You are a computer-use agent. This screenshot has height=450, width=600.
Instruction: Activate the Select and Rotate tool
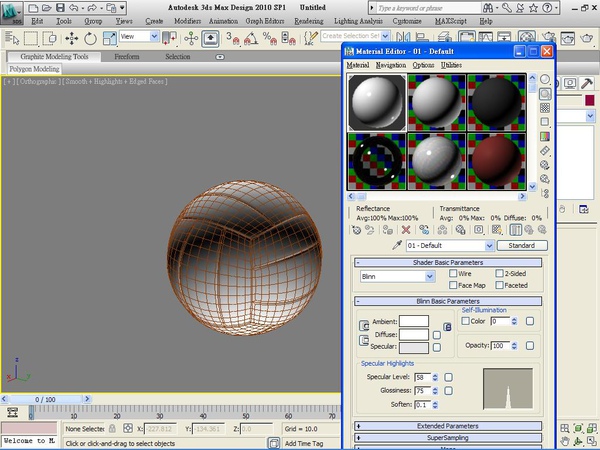(x=90, y=38)
